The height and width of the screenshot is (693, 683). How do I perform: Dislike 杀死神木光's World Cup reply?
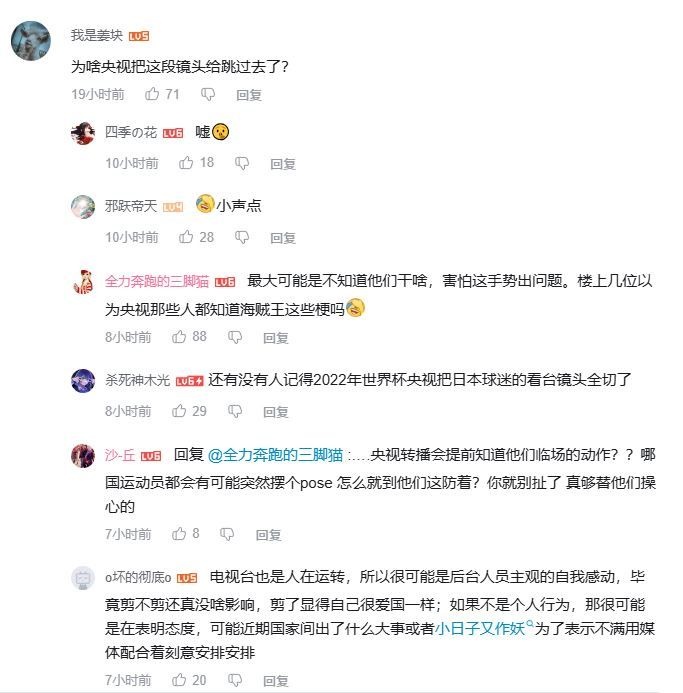click(235, 411)
